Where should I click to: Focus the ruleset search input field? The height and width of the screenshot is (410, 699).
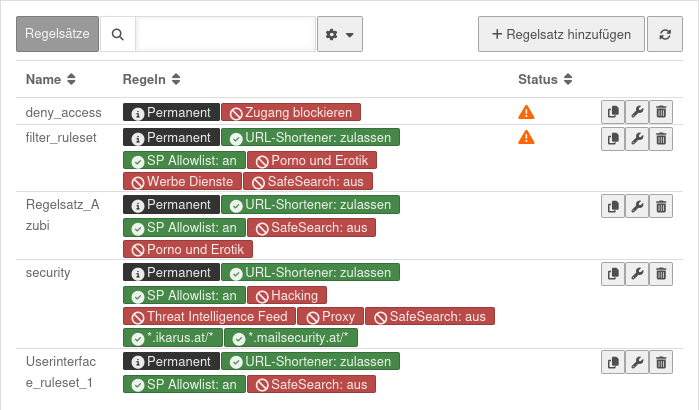[x=226, y=34]
